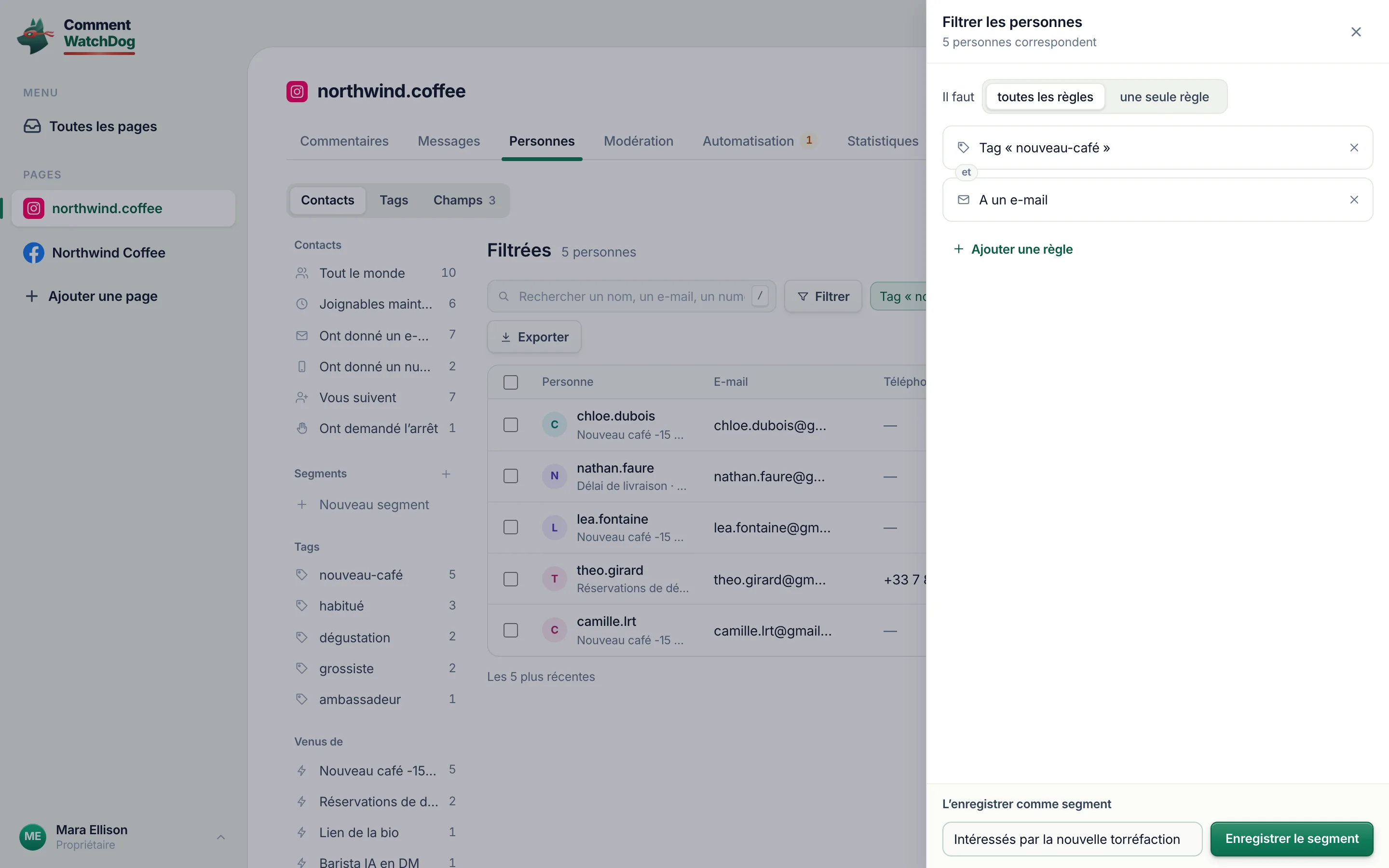Show contacts who Ont demandé l'arrêt
The height and width of the screenshot is (868, 1389).
[376, 428]
